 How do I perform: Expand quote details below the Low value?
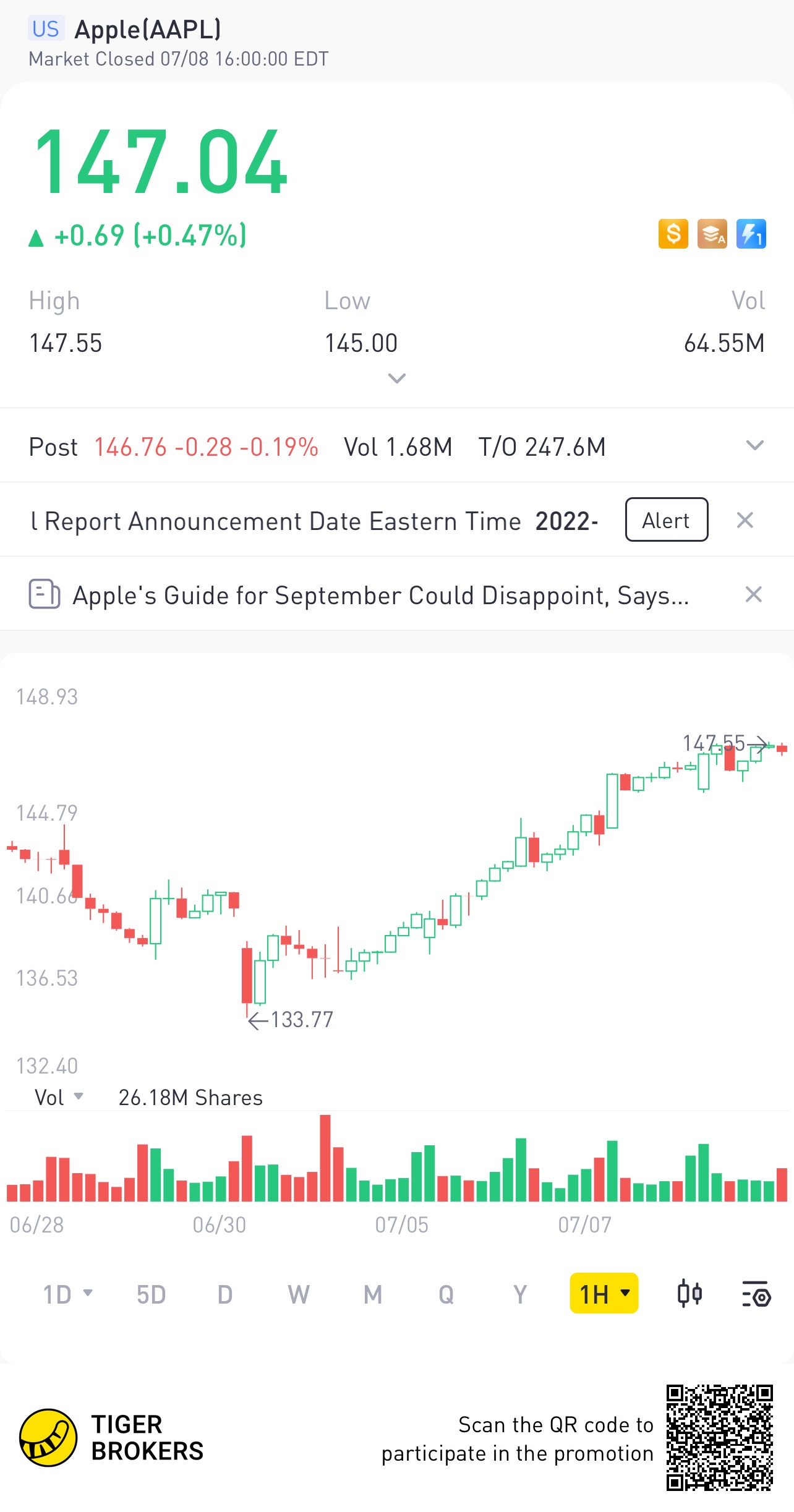click(x=396, y=378)
